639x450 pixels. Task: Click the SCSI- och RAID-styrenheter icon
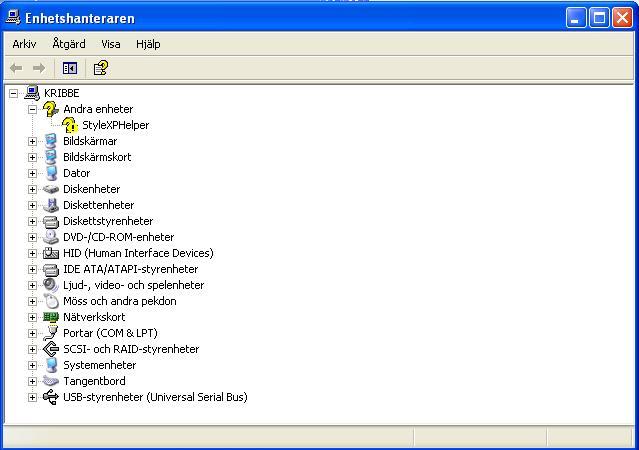click(x=51, y=349)
